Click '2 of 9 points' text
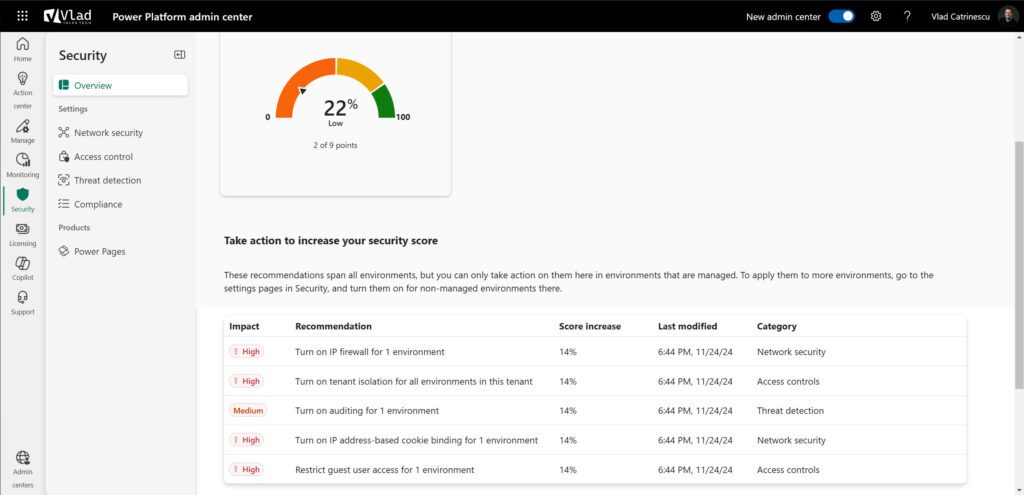The image size is (1024, 495). [x=335, y=145]
